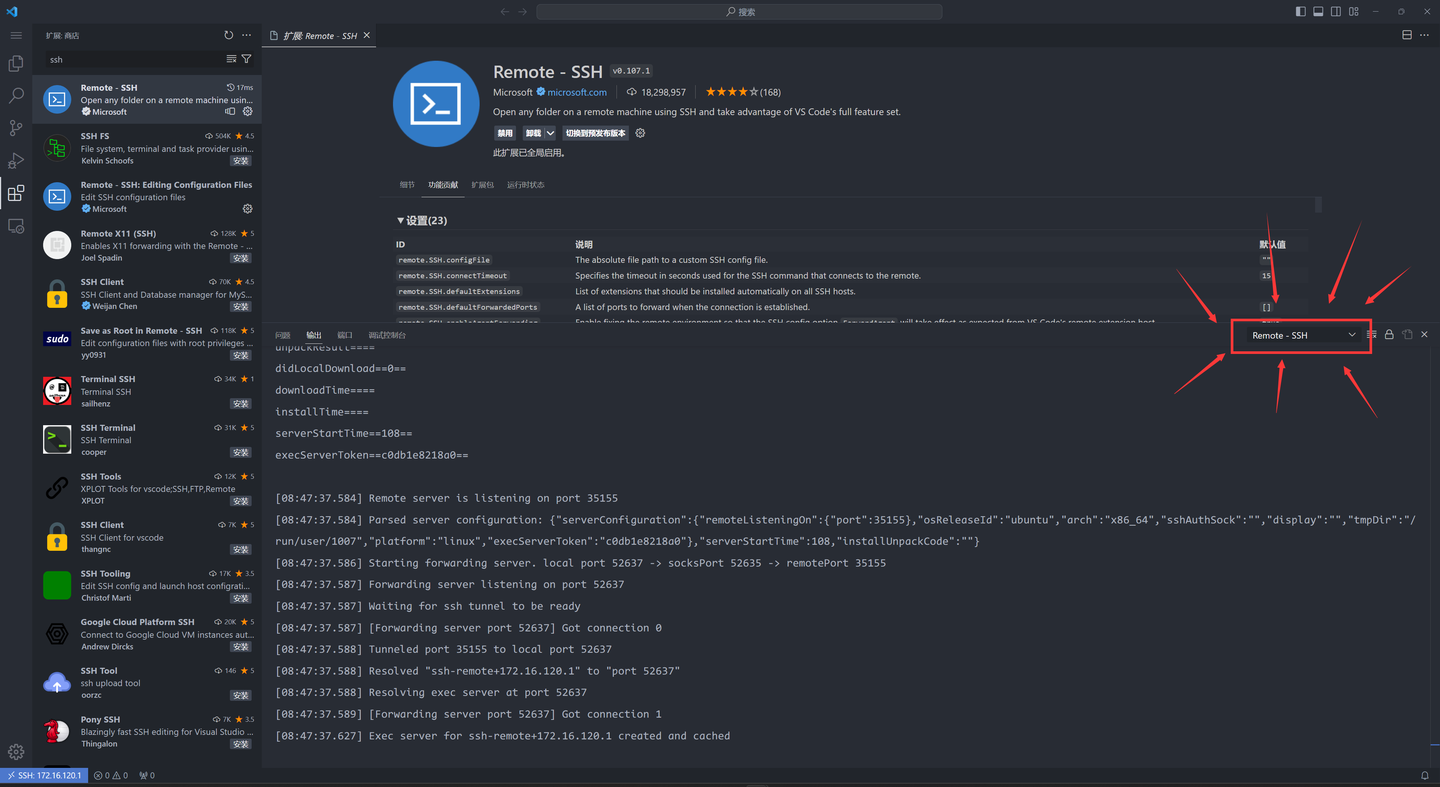
Task: Open the Remote Explorer view
Action: (15, 226)
